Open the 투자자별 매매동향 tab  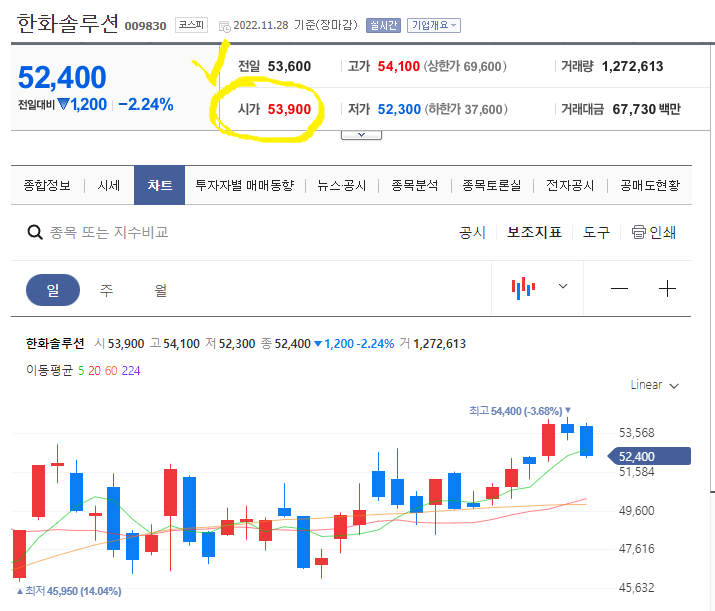click(x=245, y=186)
